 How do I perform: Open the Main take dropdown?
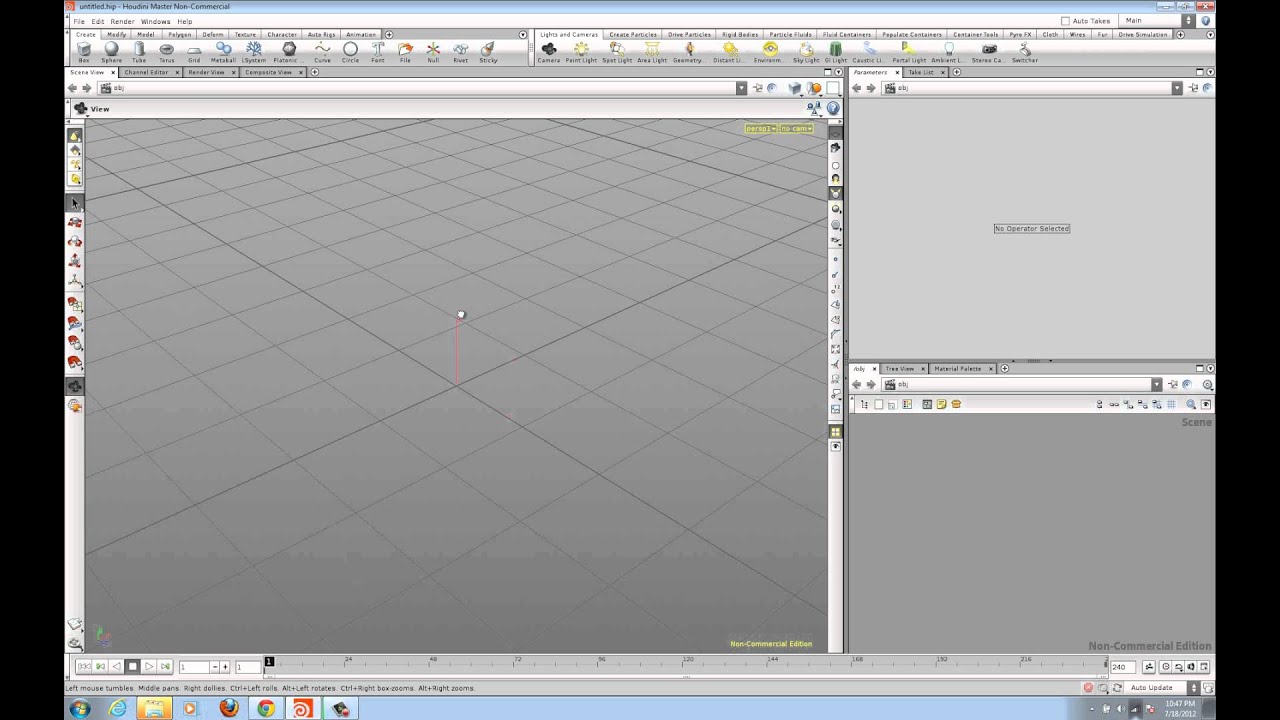pyautogui.click(x=1156, y=20)
